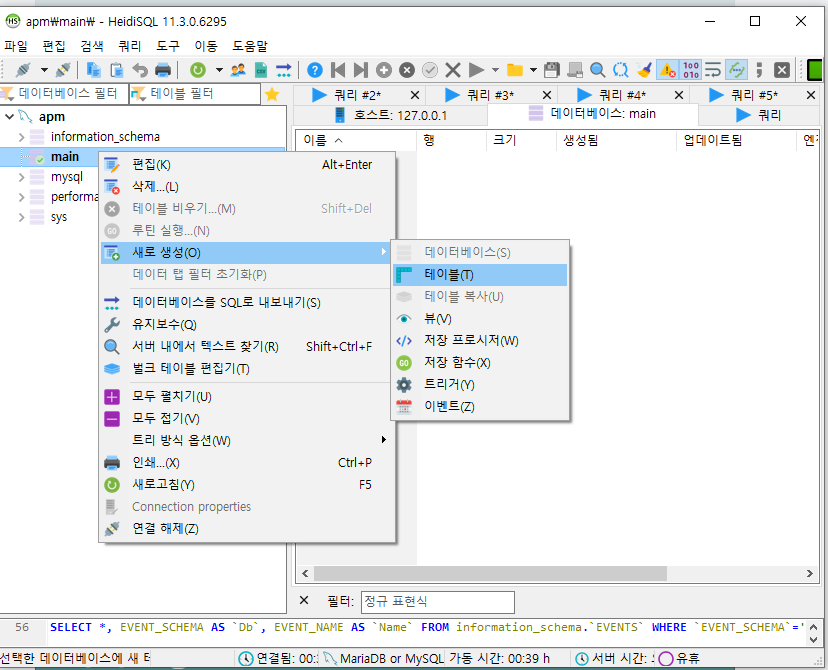The height and width of the screenshot is (670, 828).
Task: Select 이벤트(Z) from the submenu
Action: point(479,407)
